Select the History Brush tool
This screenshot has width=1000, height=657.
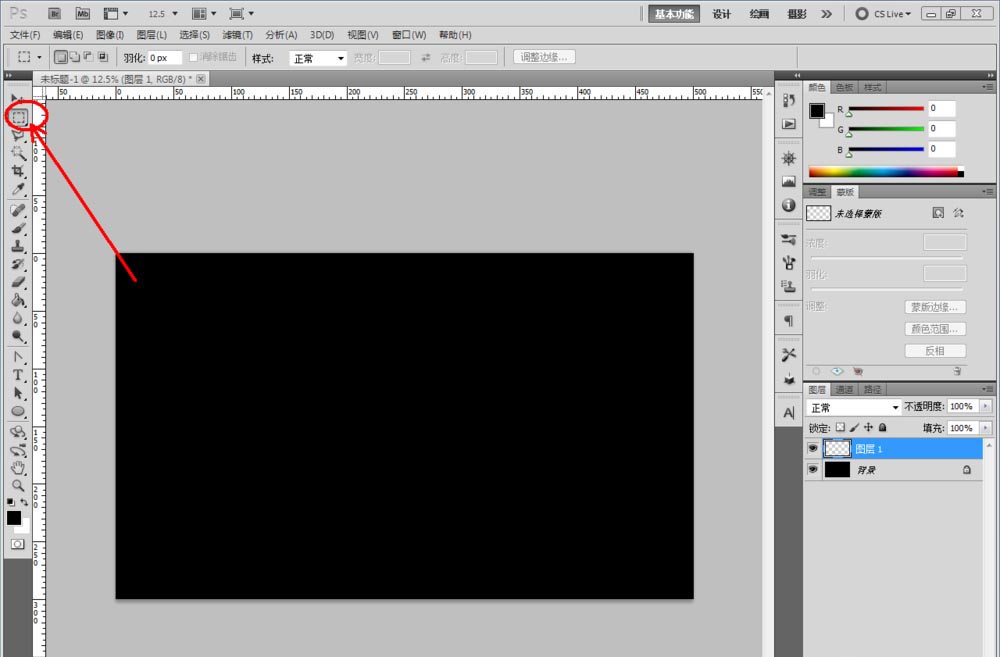18,263
